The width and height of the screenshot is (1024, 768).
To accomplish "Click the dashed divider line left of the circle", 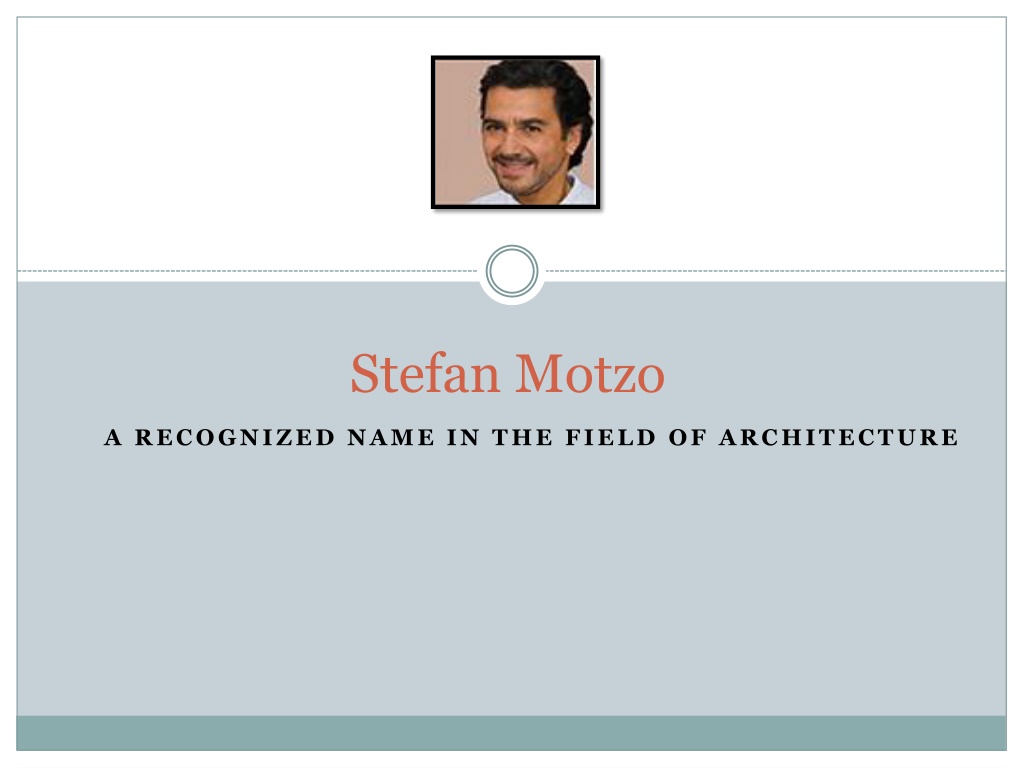I will pyautogui.click(x=247, y=270).
